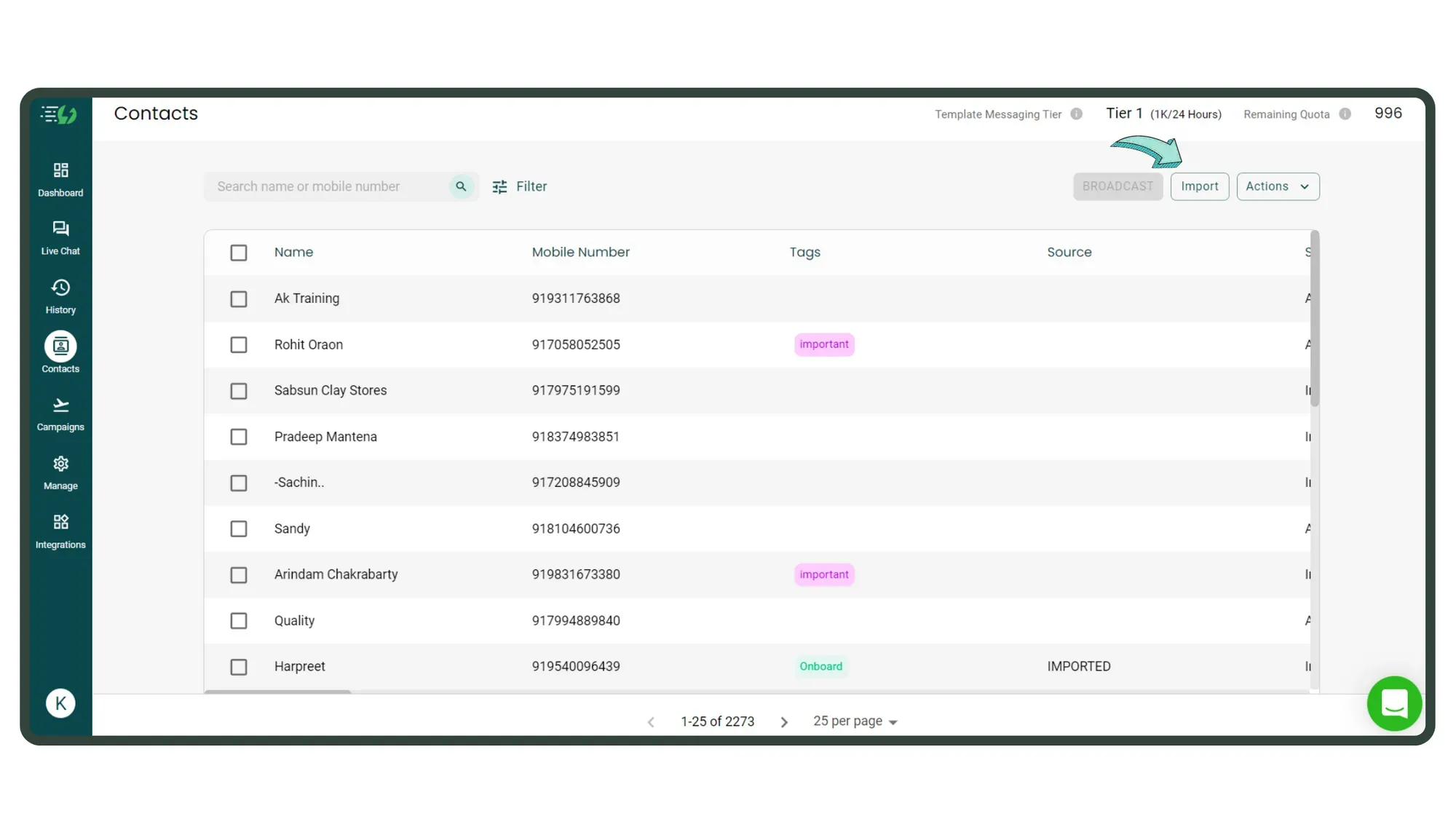Open the green chat support bubble
The height and width of the screenshot is (819, 1456).
pyautogui.click(x=1393, y=703)
